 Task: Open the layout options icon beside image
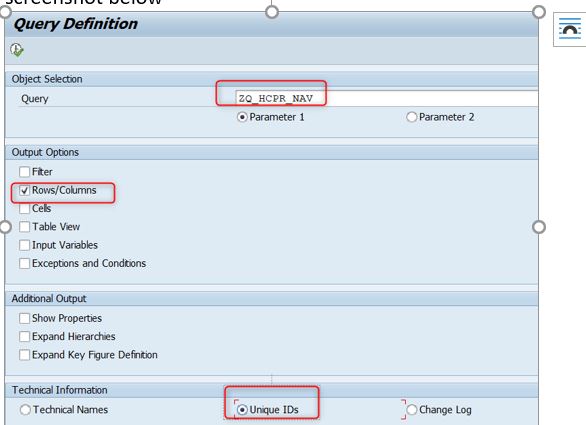(570, 29)
